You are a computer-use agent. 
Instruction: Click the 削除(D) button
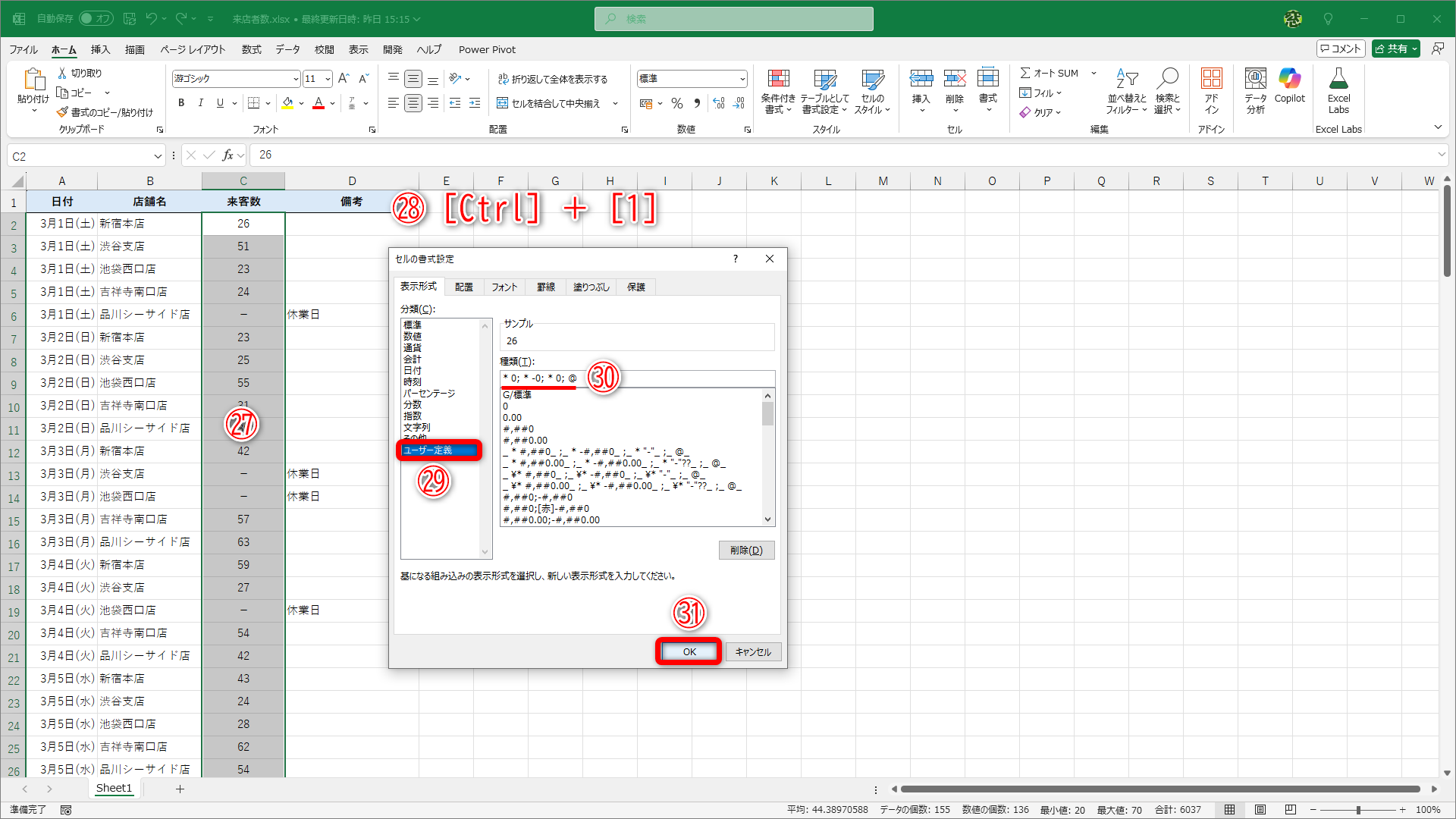(746, 550)
